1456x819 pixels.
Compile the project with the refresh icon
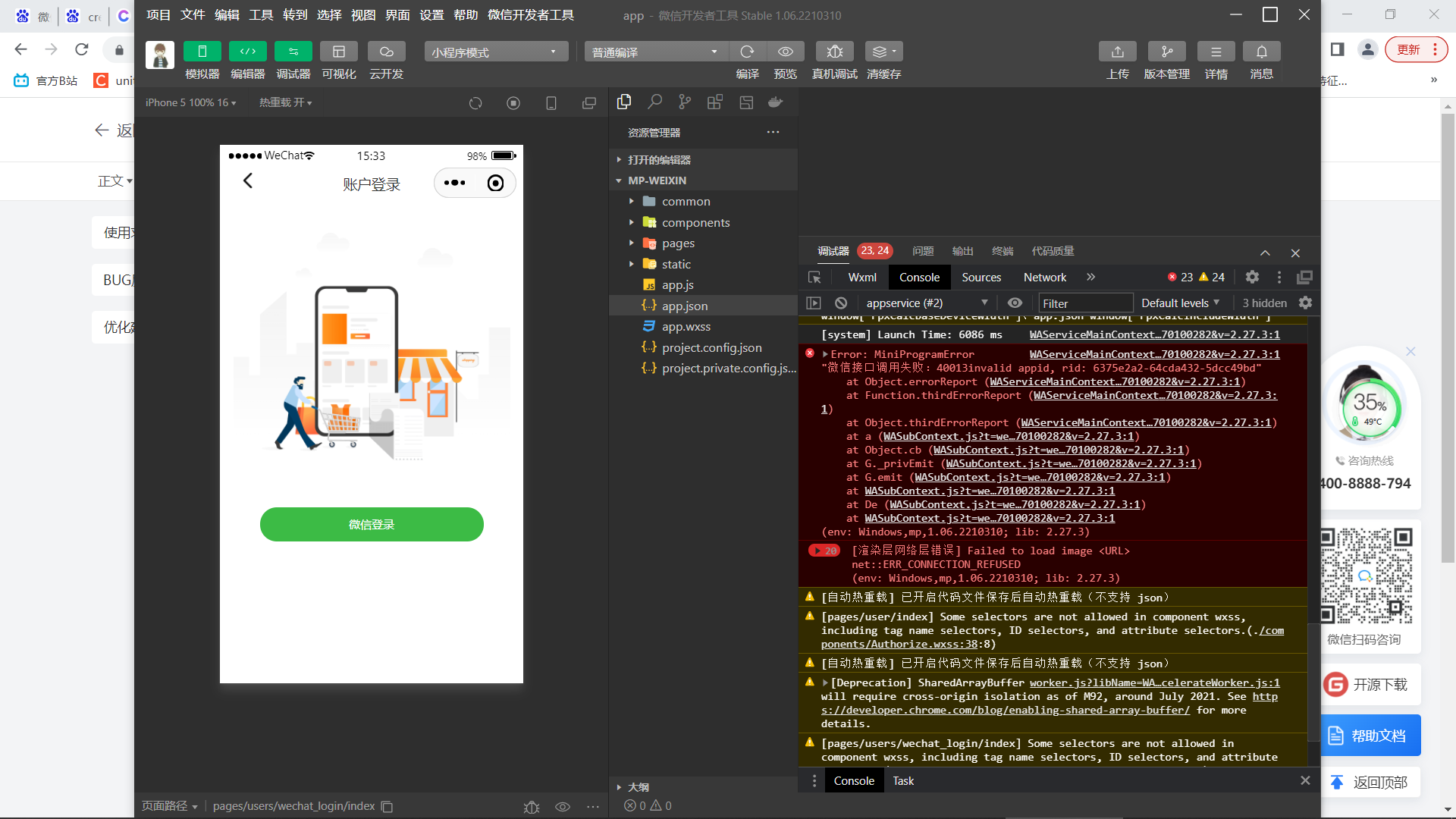747,52
